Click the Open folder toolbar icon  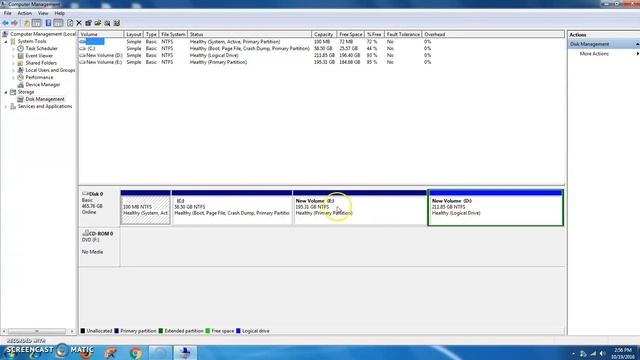98,23
